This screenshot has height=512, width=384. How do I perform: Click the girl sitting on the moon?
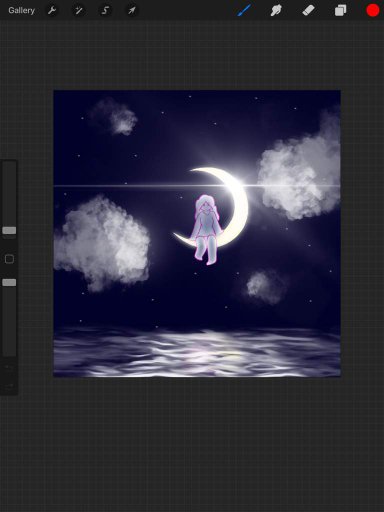point(206,230)
